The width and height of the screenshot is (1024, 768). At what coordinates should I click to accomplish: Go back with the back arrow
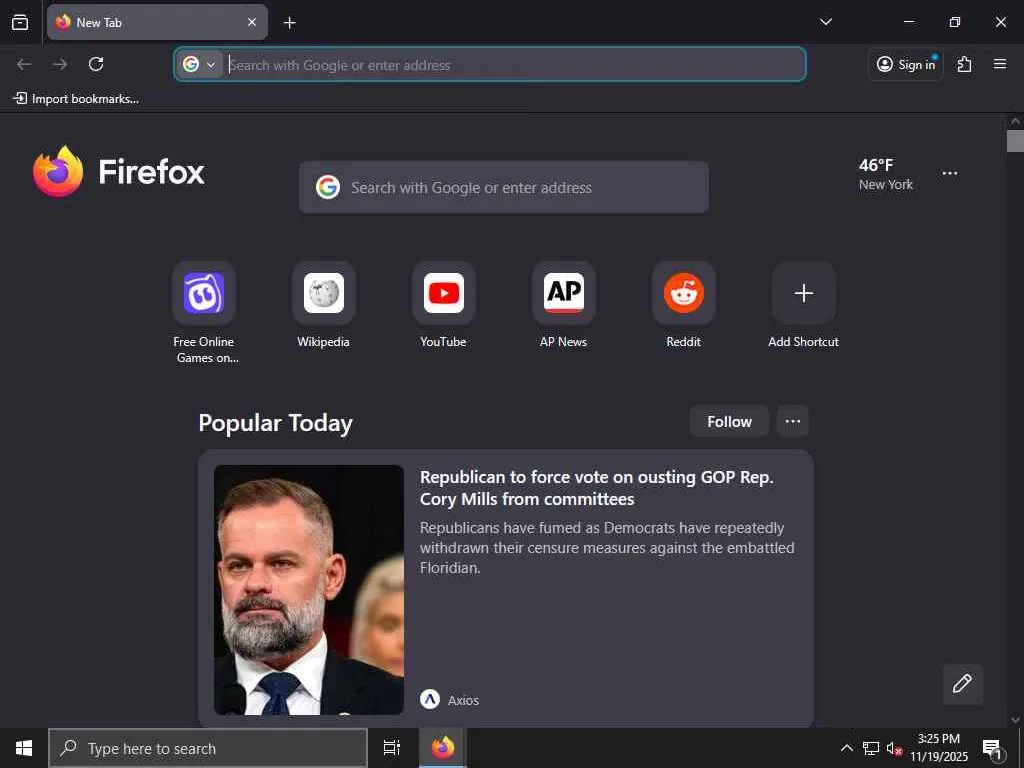click(x=24, y=64)
